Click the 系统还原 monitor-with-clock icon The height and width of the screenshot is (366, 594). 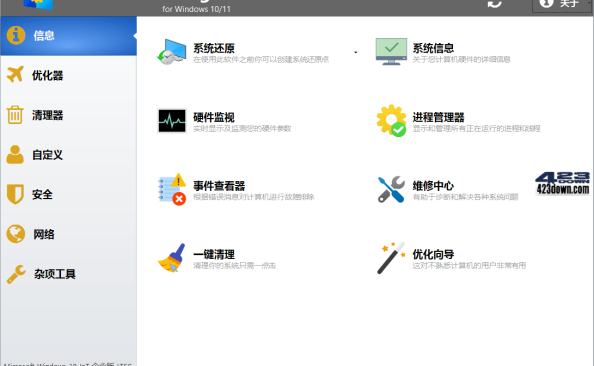pyautogui.click(x=172, y=52)
